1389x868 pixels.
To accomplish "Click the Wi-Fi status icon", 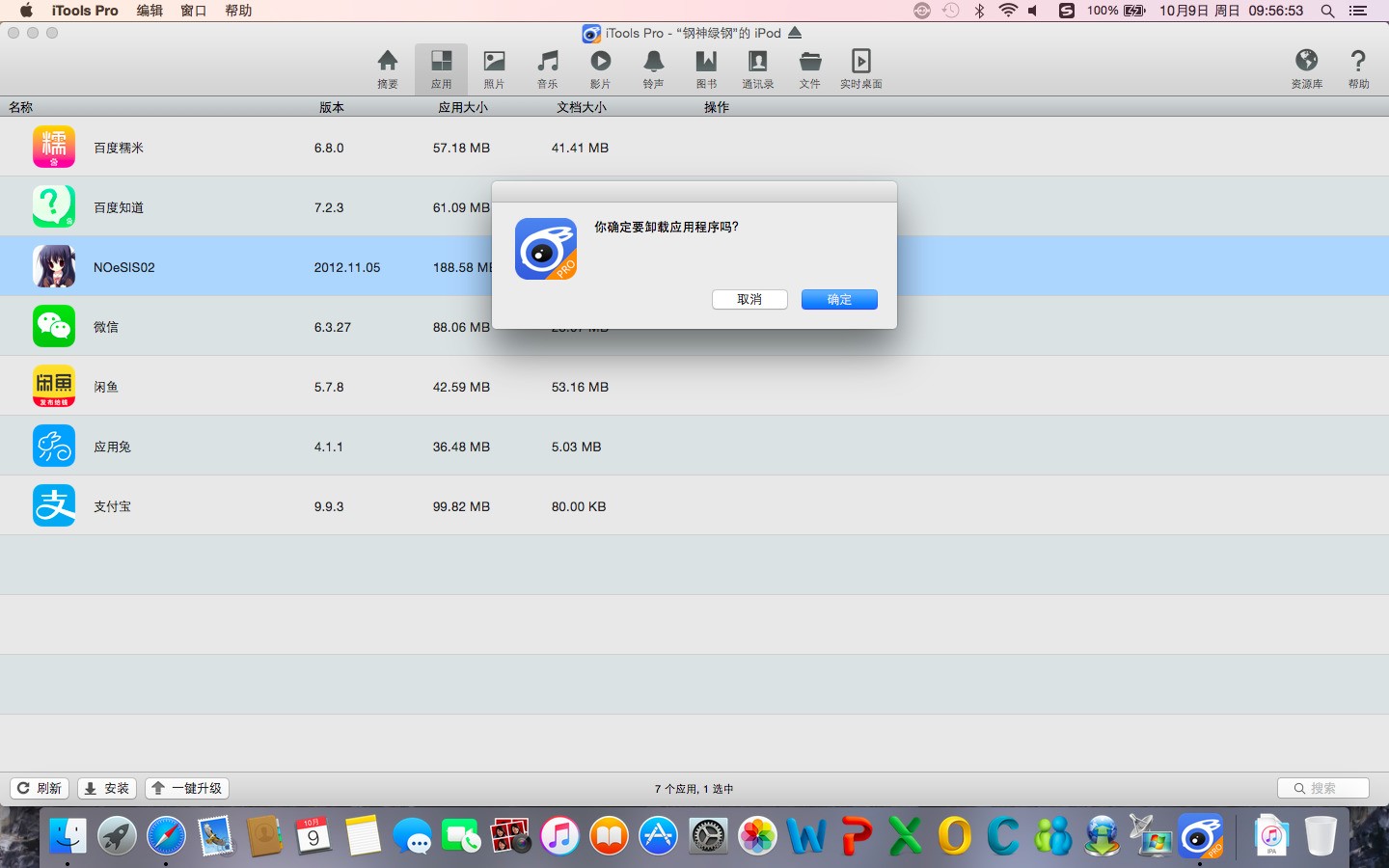I will point(1008,11).
